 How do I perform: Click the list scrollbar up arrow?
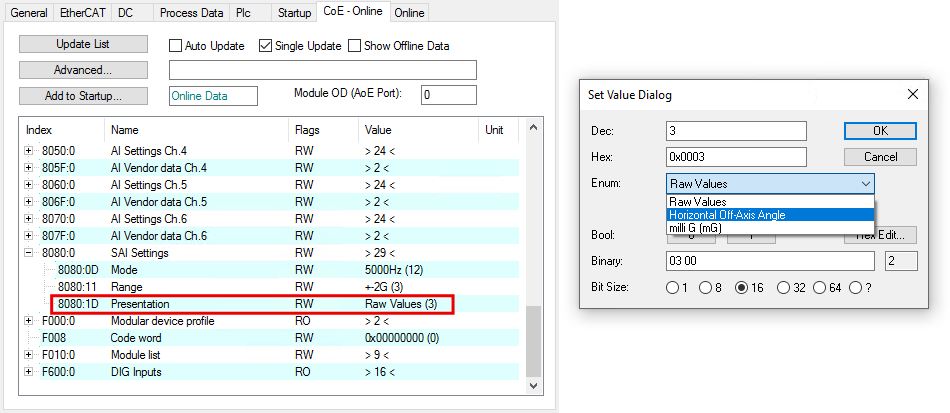click(533, 127)
